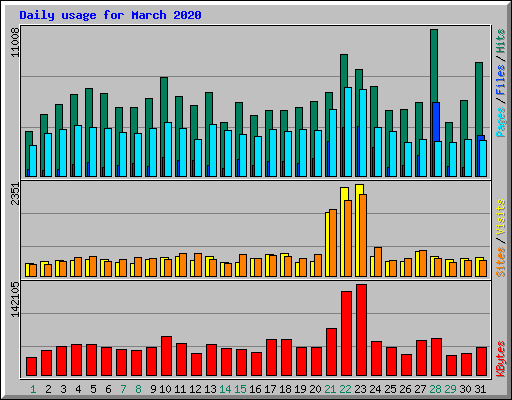The height and width of the screenshot is (400, 512).
Task: Select the day 17 label on the x-axis
Action: (x=270, y=389)
